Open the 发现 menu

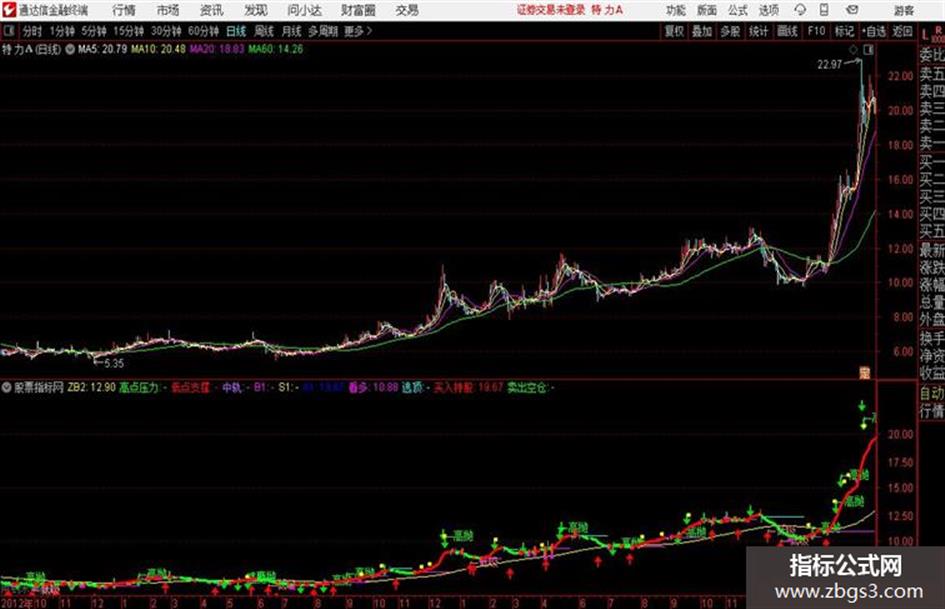[256, 10]
